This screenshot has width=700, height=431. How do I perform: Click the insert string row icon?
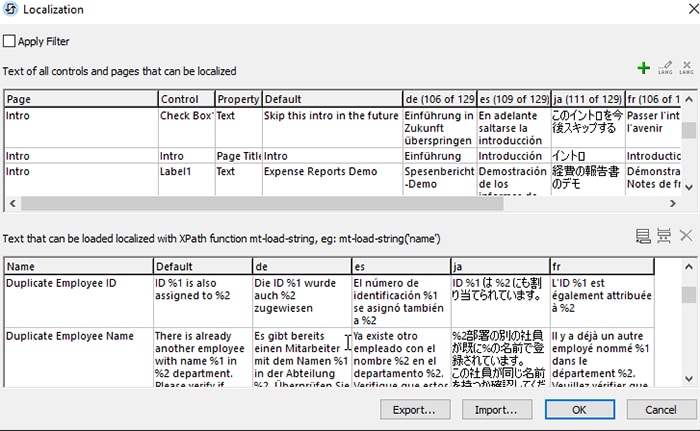click(664, 235)
